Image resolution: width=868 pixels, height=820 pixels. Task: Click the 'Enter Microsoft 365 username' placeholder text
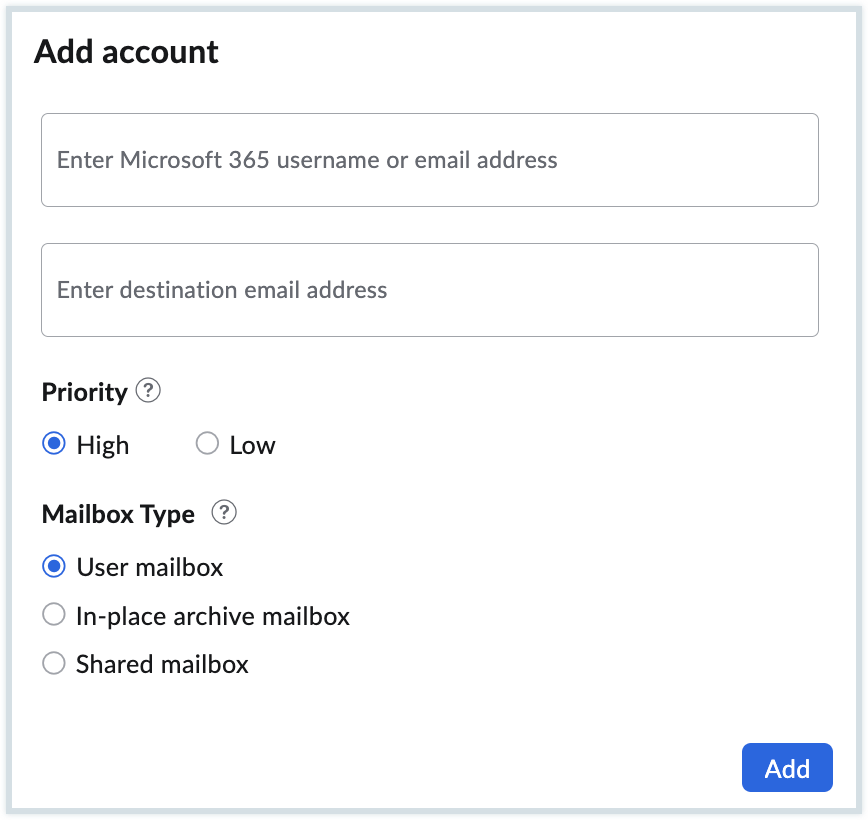point(307,160)
